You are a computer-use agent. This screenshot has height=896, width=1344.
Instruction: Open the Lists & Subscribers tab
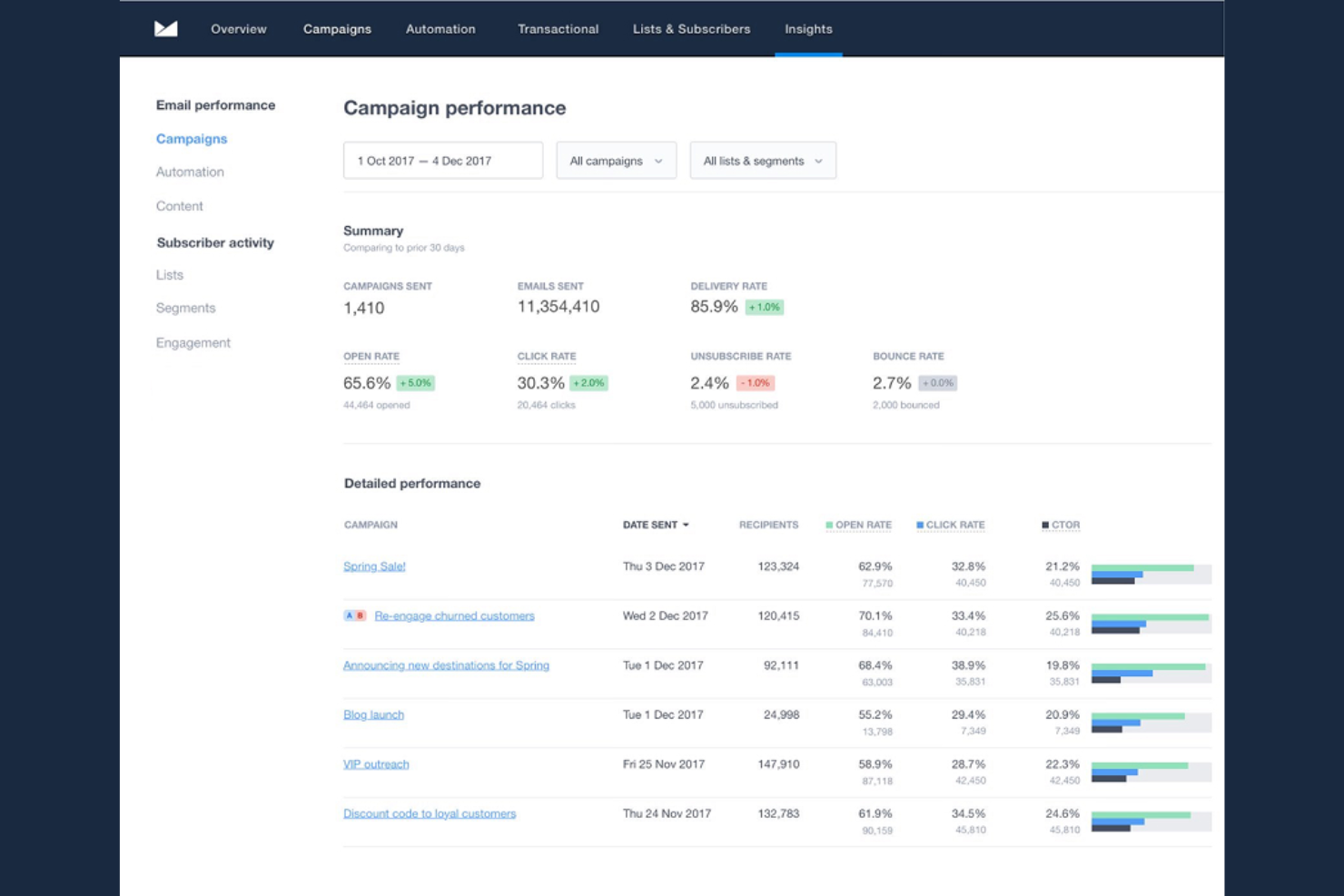point(690,29)
